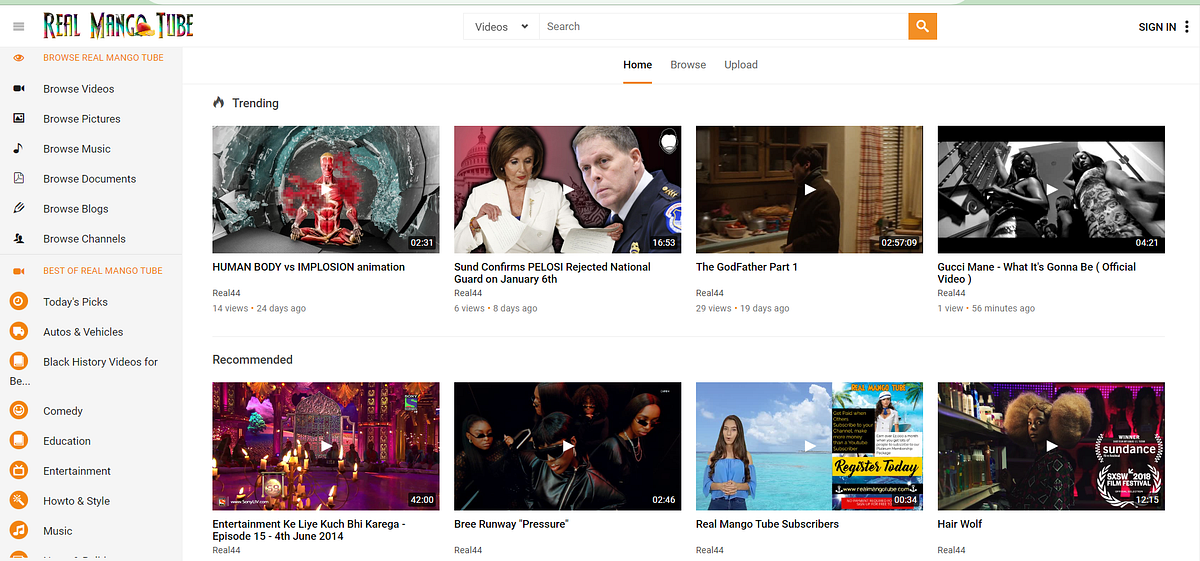Switch to the Upload tab

[x=741, y=65]
